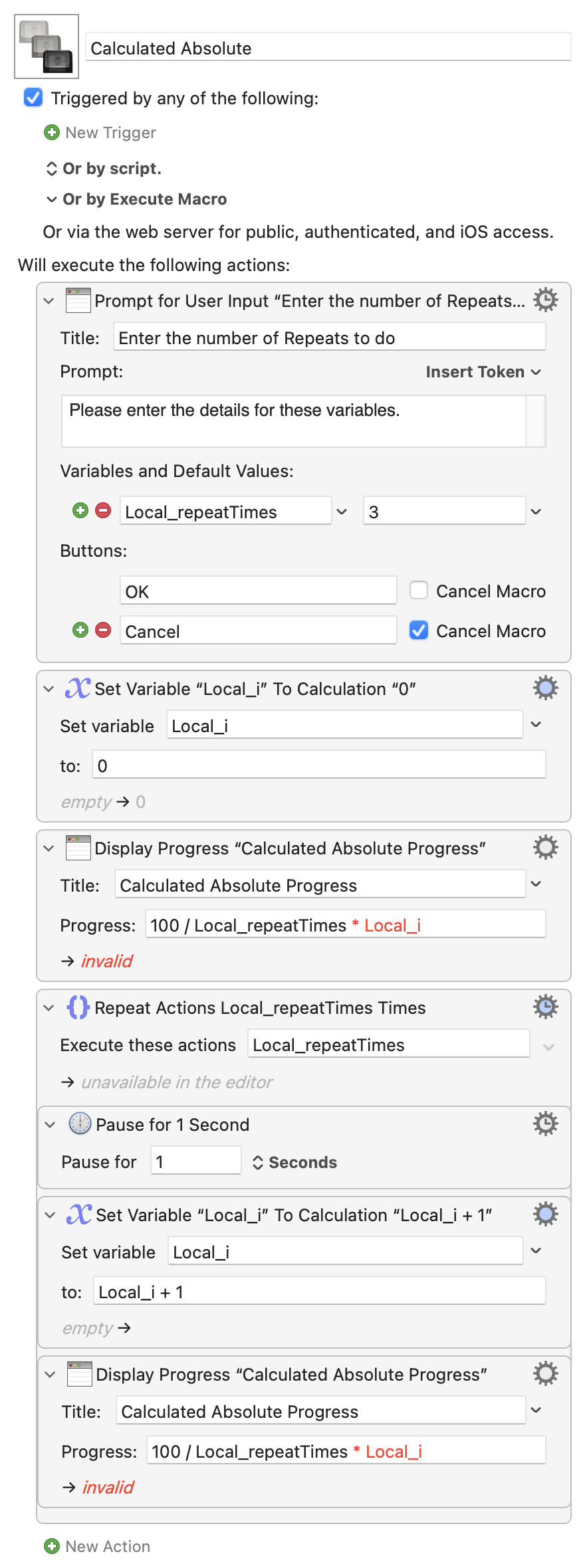Click first Display Progress formula field
This screenshot has width=585, height=1568.
pyautogui.click(x=345, y=925)
